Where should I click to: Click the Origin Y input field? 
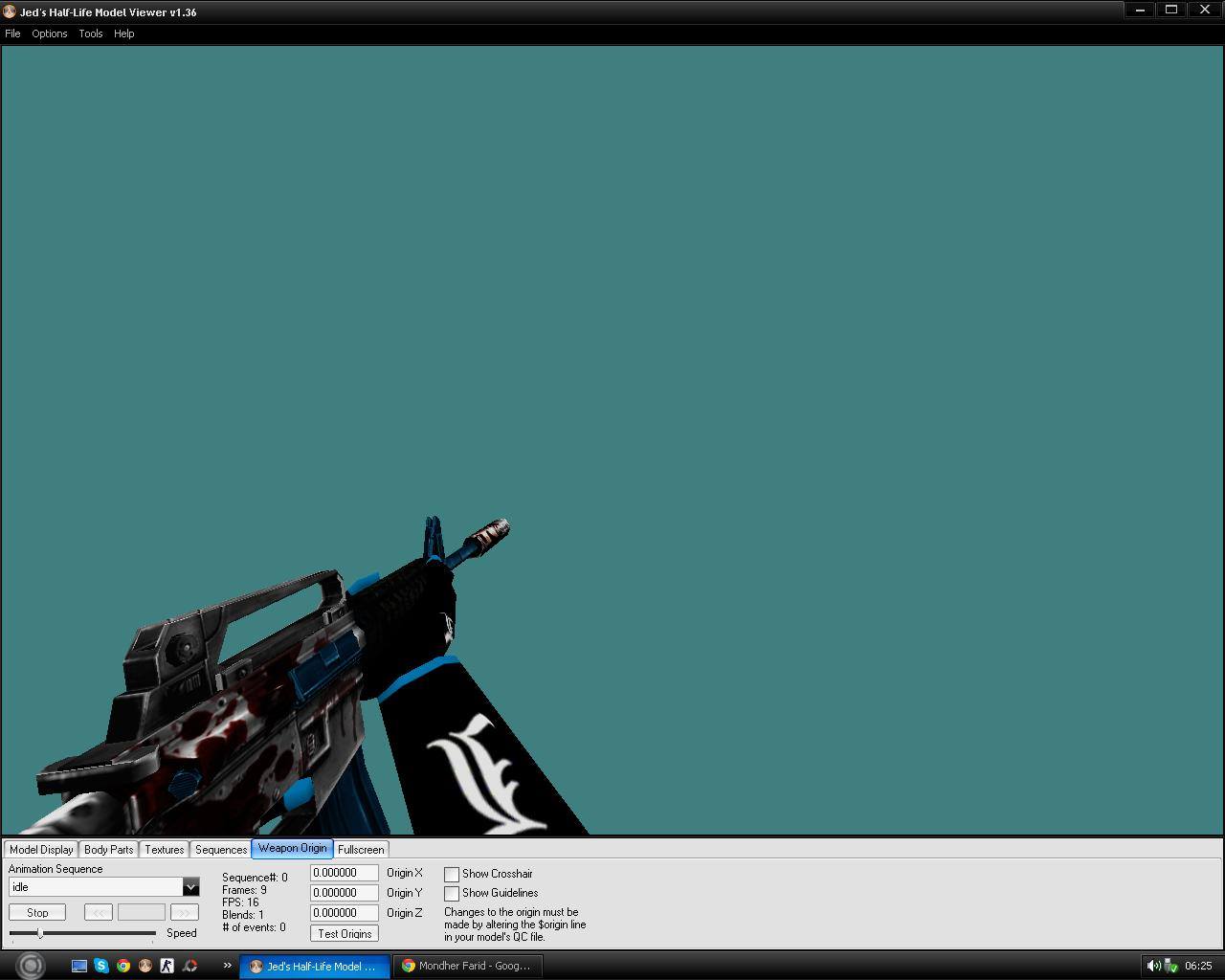coord(345,893)
